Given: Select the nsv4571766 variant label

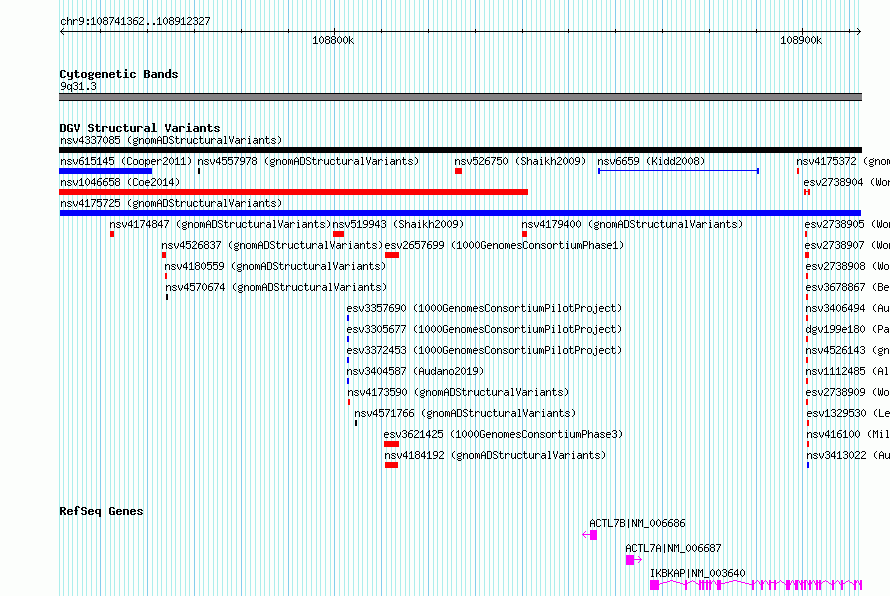Looking at the screenshot, I should (465, 413).
